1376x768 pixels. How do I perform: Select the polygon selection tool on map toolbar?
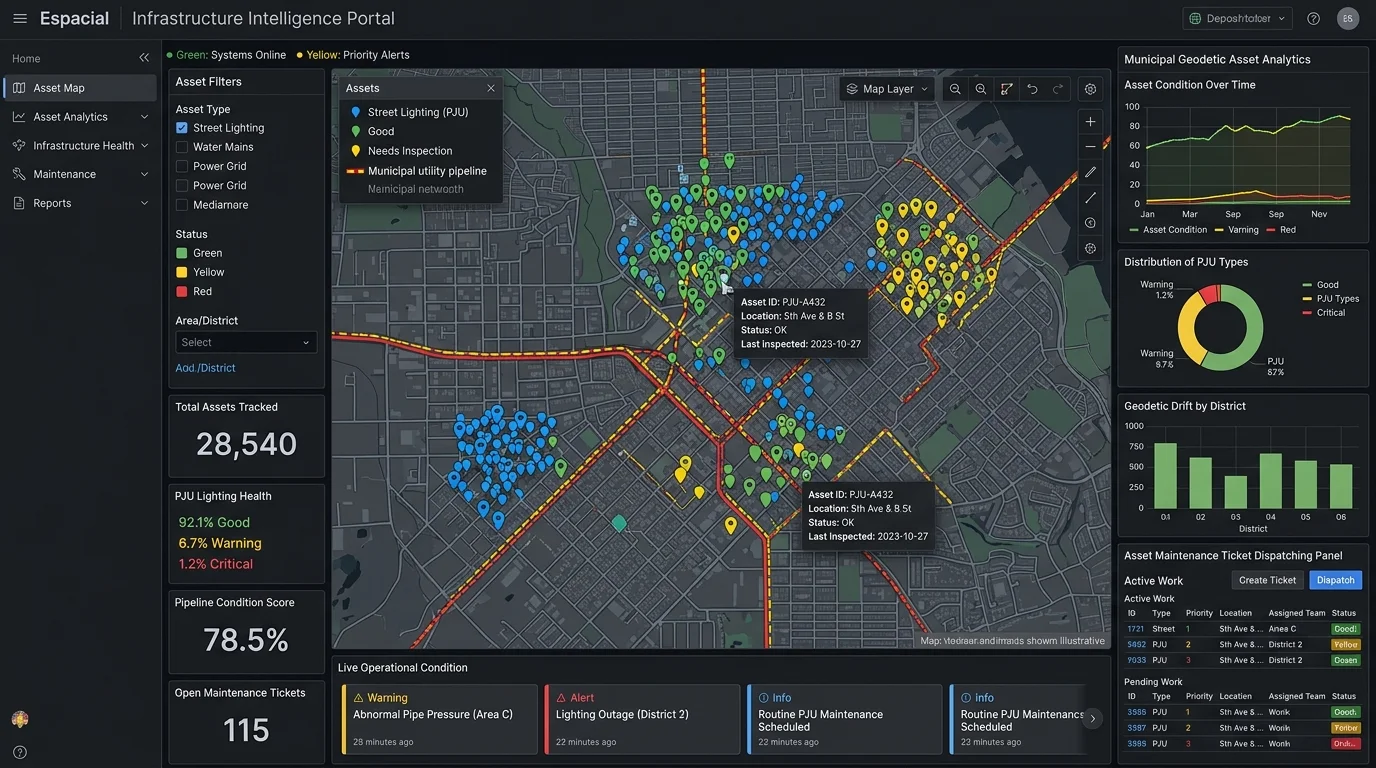(x=1007, y=89)
